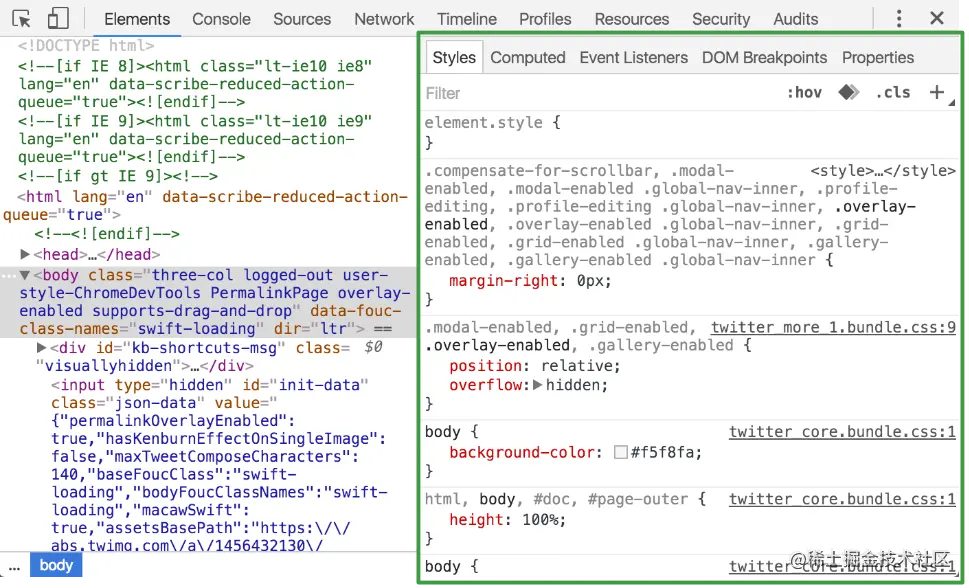Open the Audits tab
The image size is (969, 588).
pyautogui.click(x=795, y=19)
